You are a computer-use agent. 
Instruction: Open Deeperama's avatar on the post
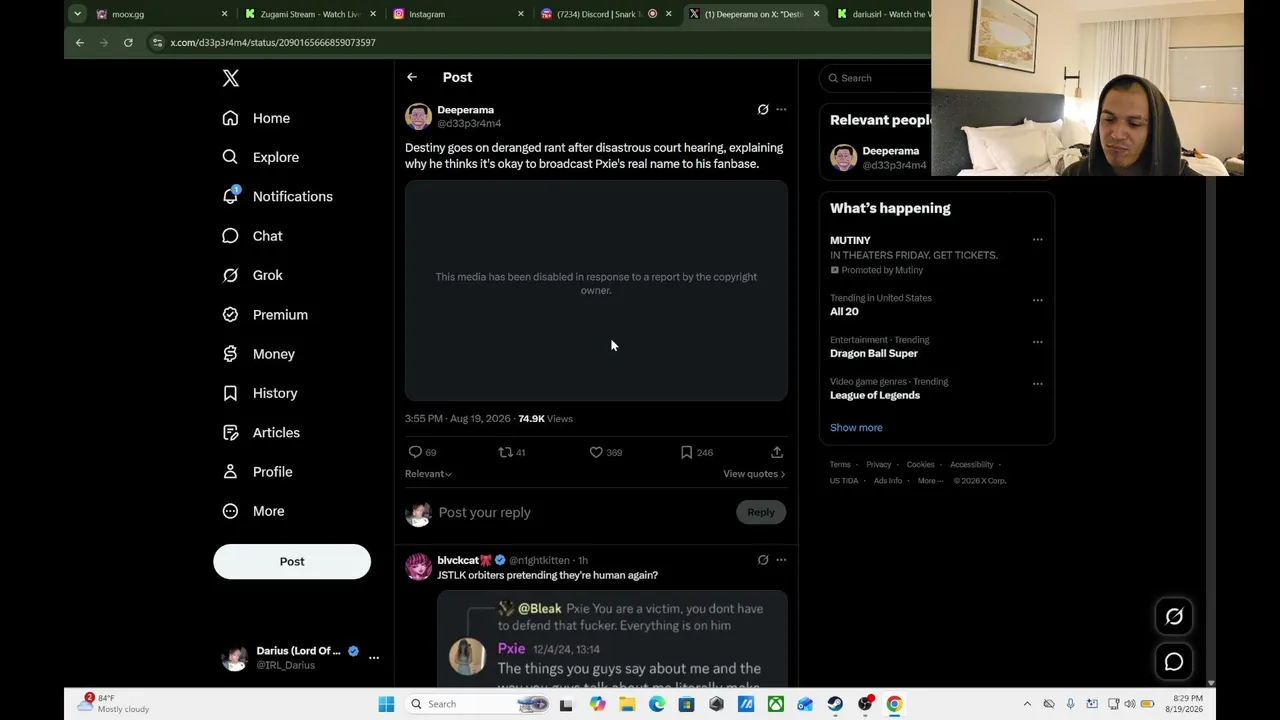tap(418, 116)
